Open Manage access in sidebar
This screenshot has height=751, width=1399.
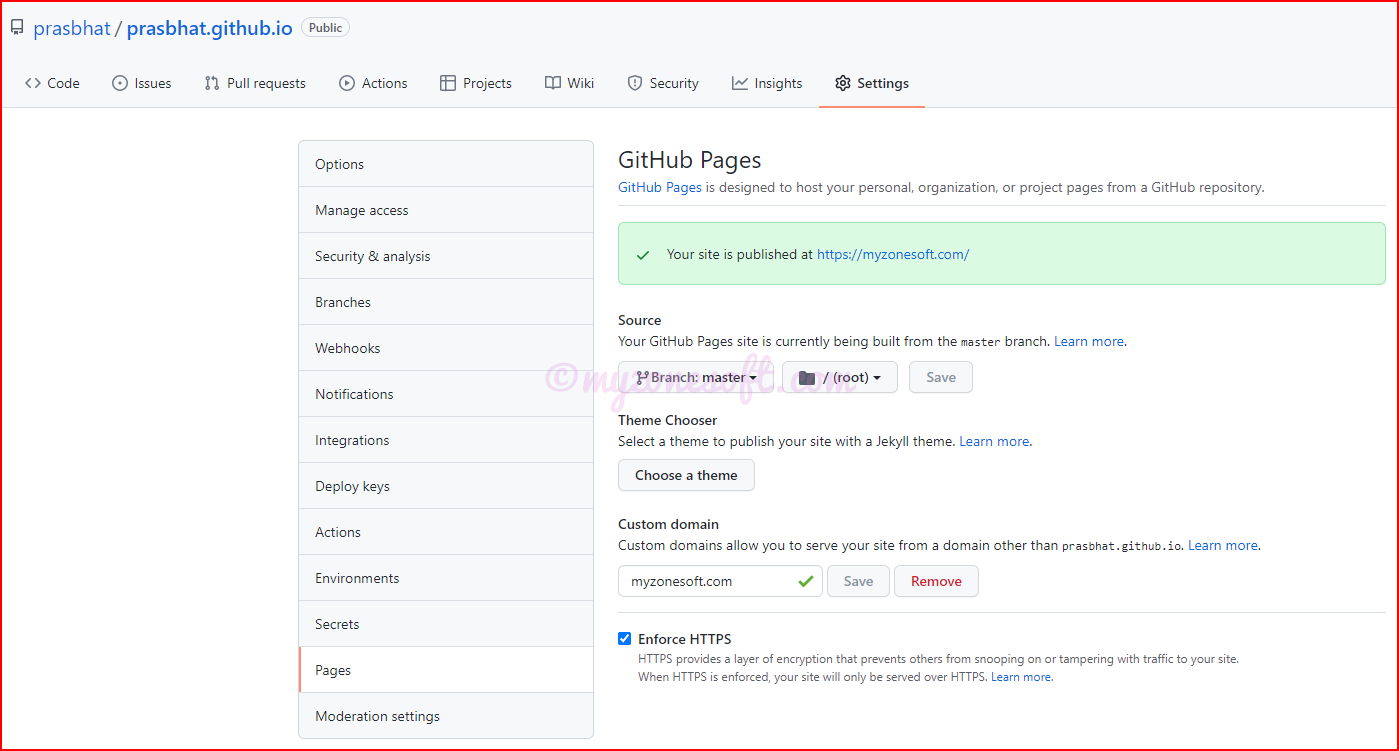pyautogui.click(x=446, y=210)
